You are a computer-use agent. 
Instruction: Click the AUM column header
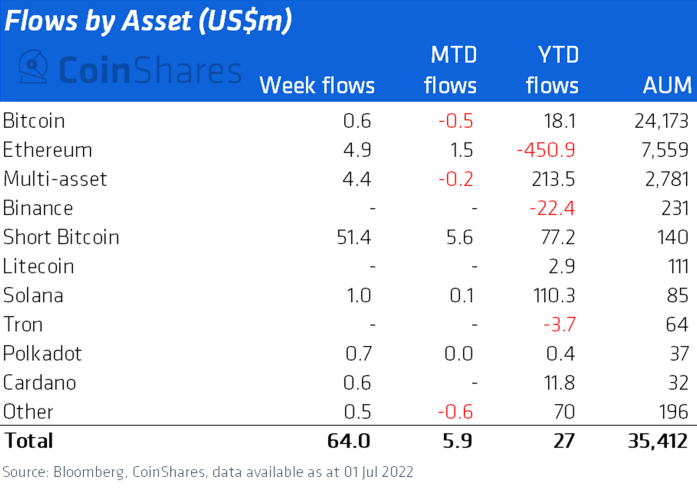[664, 85]
